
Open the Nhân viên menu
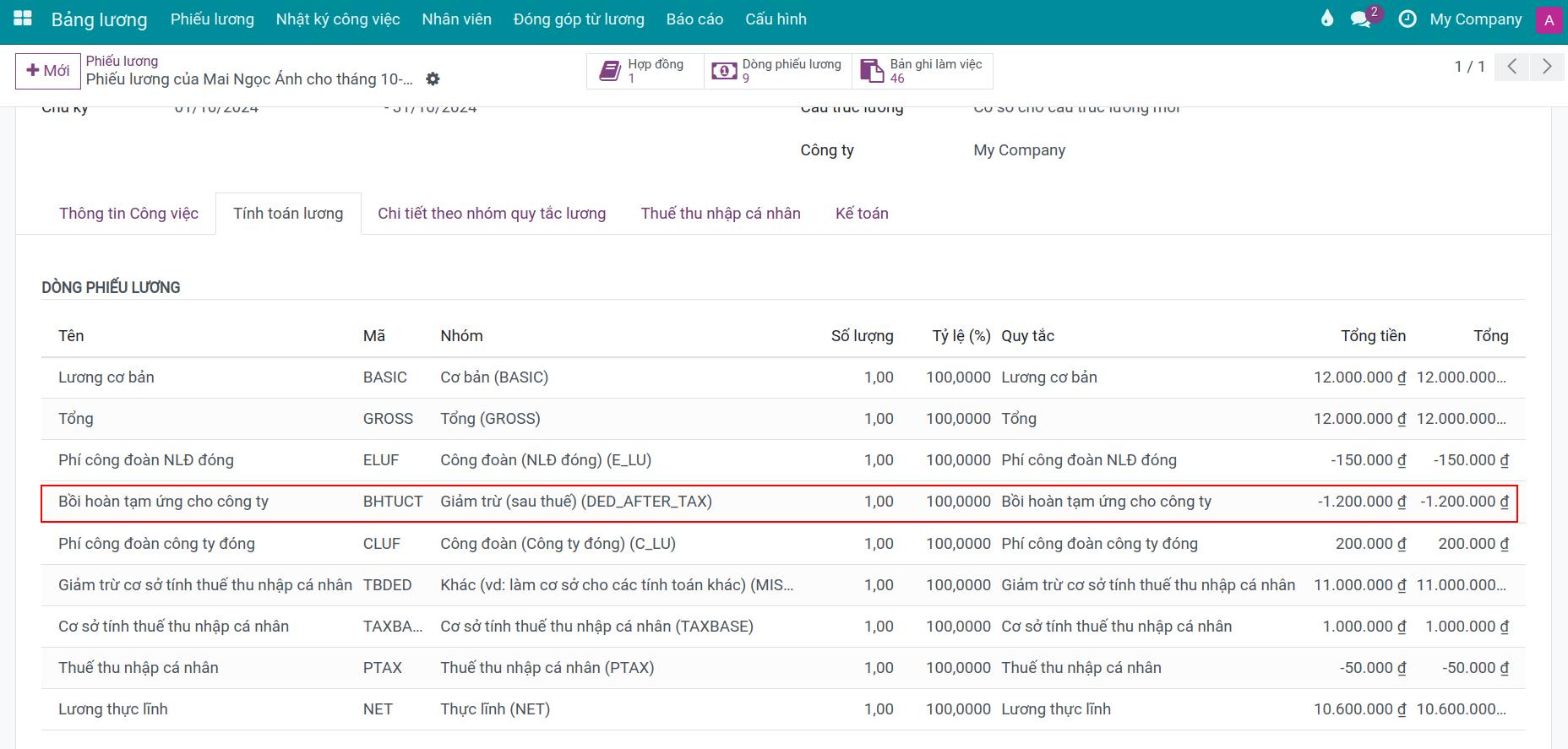pyautogui.click(x=457, y=19)
